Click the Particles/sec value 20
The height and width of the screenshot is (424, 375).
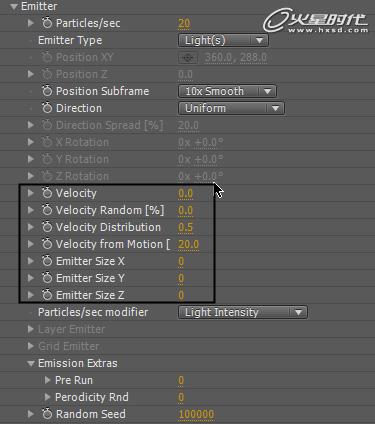click(x=184, y=23)
